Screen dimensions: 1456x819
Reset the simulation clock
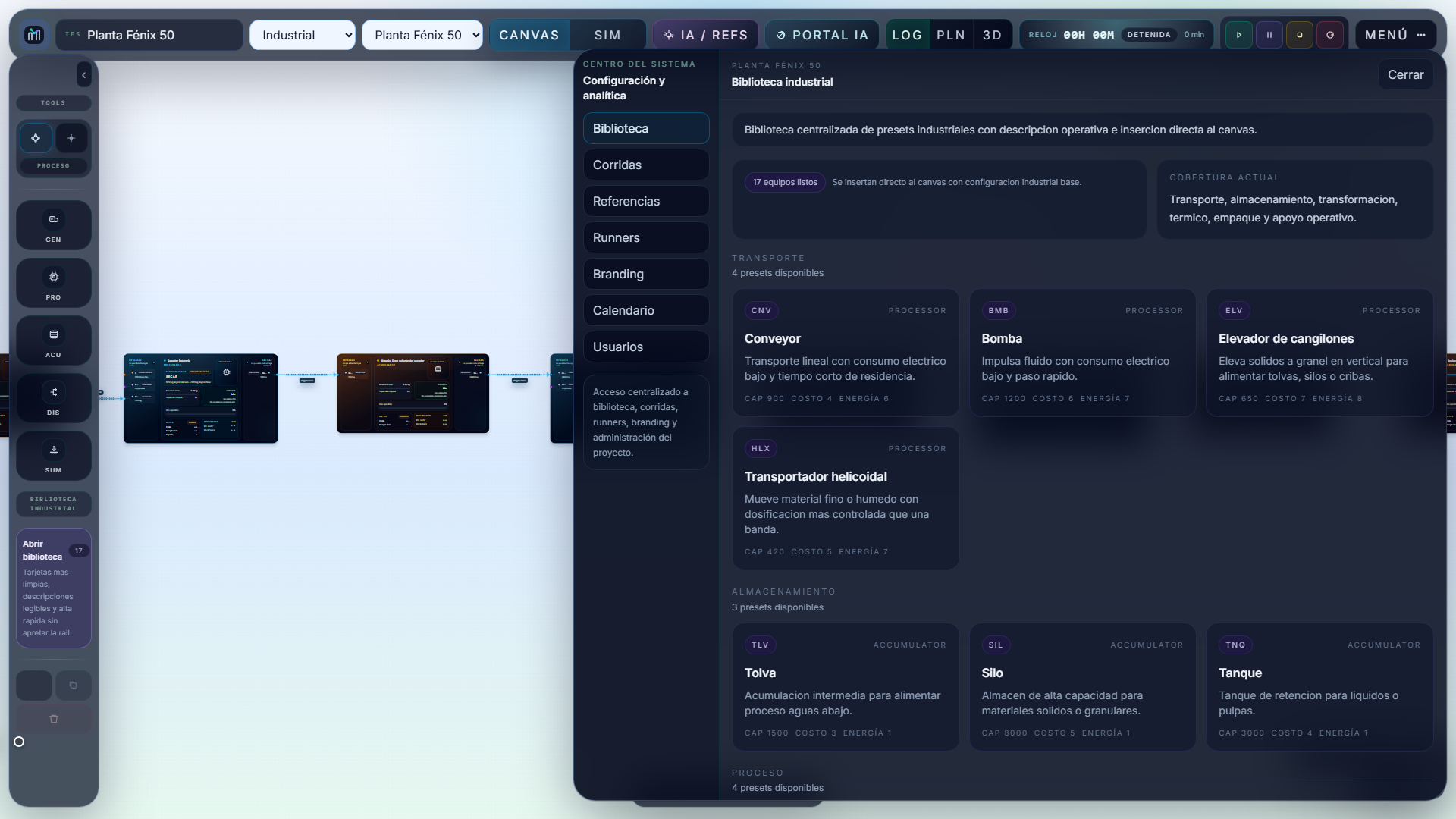coord(1330,35)
